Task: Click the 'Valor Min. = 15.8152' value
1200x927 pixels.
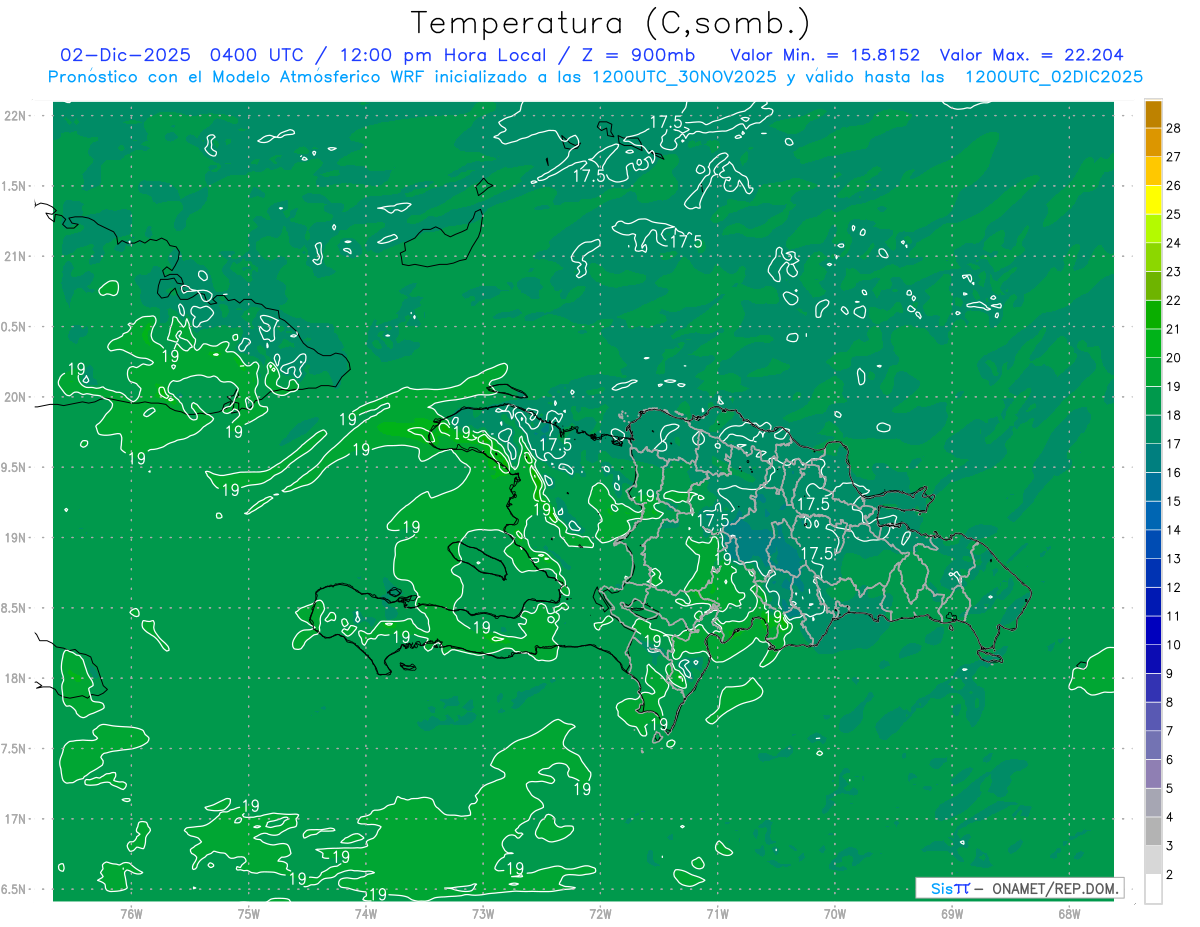Action: pyautogui.click(x=825, y=55)
